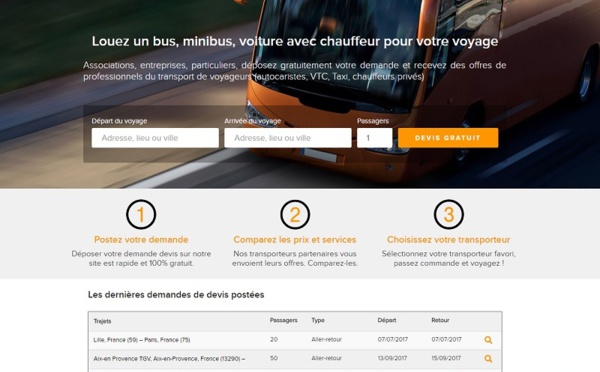Focus the Départ du voyage address field
Image resolution: width=600 pixels, height=372 pixels.
pos(155,138)
